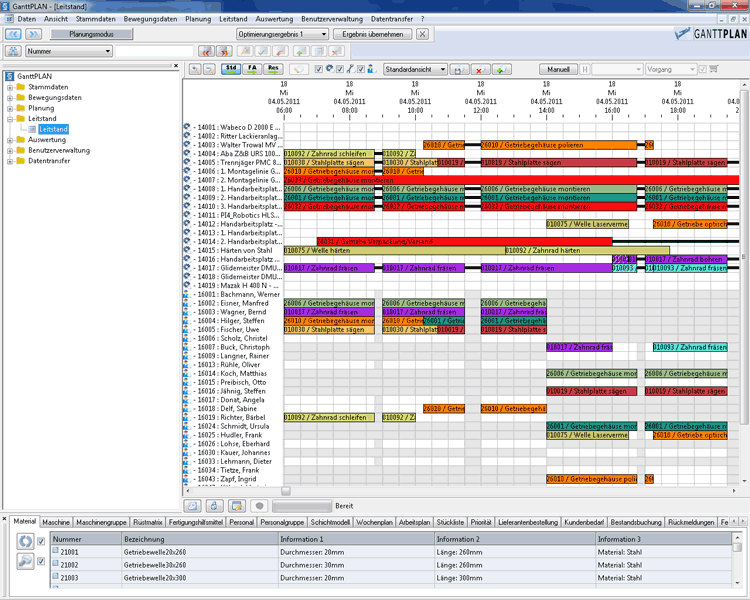The image size is (750, 600).
Task: Select the Datentransfer tree folder
Action: [x=48, y=161]
